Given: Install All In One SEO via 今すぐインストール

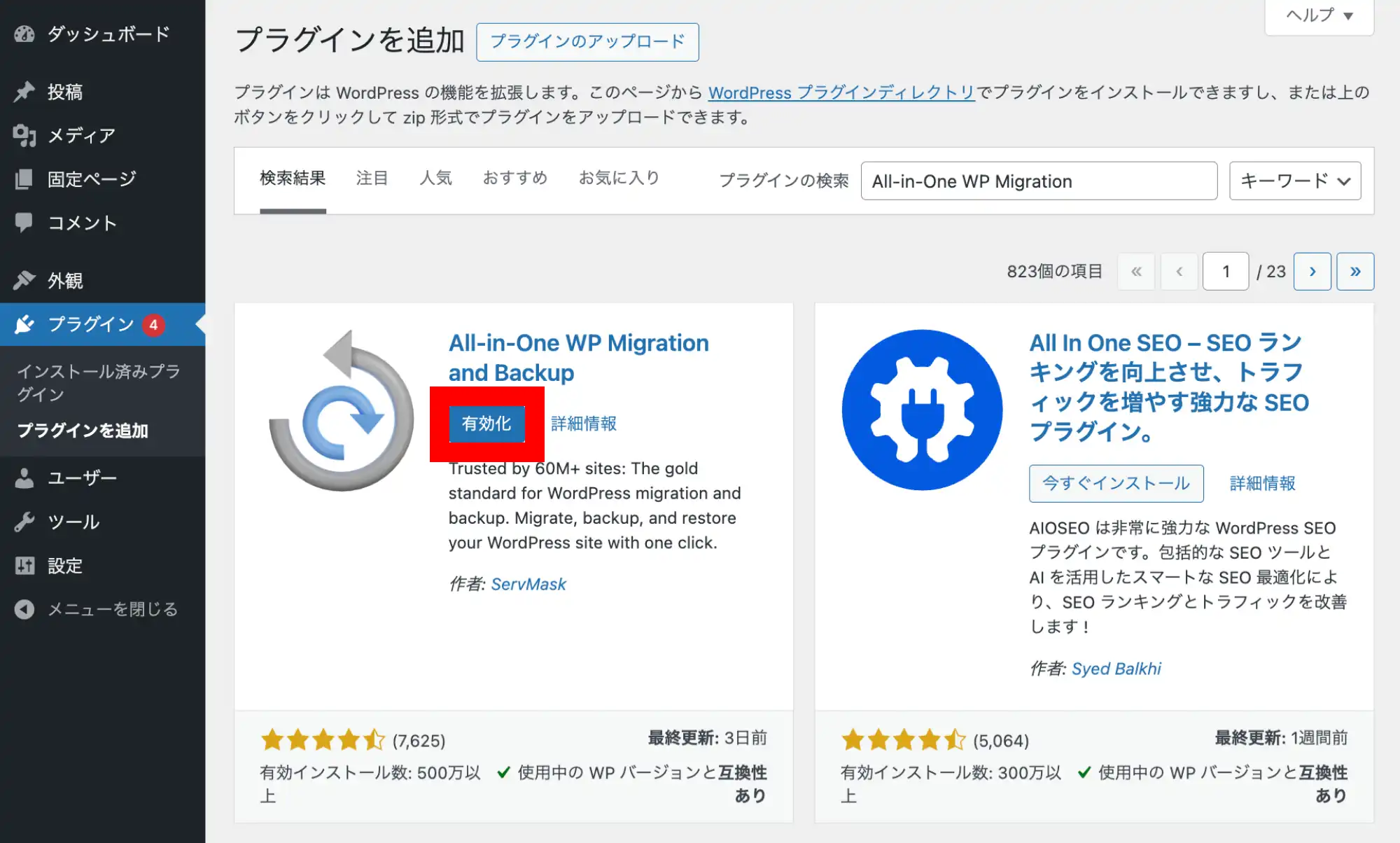Looking at the screenshot, I should pos(1115,483).
